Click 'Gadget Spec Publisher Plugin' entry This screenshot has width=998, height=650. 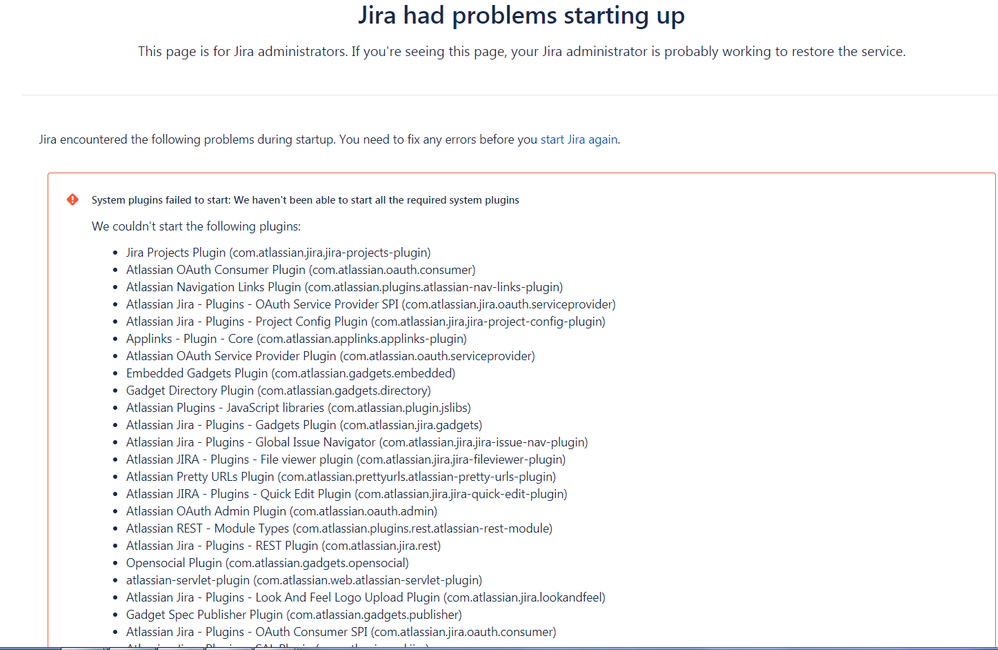point(293,614)
